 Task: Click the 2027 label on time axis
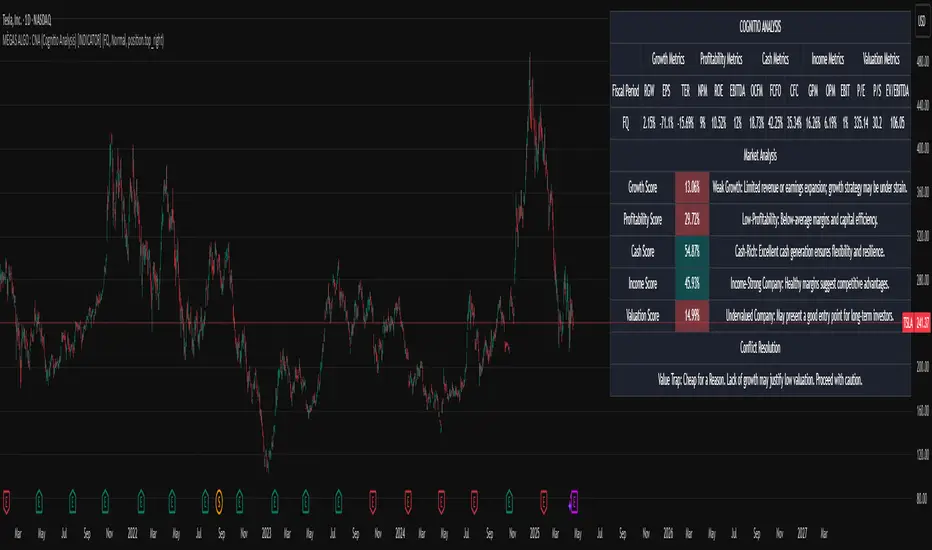[802, 533]
